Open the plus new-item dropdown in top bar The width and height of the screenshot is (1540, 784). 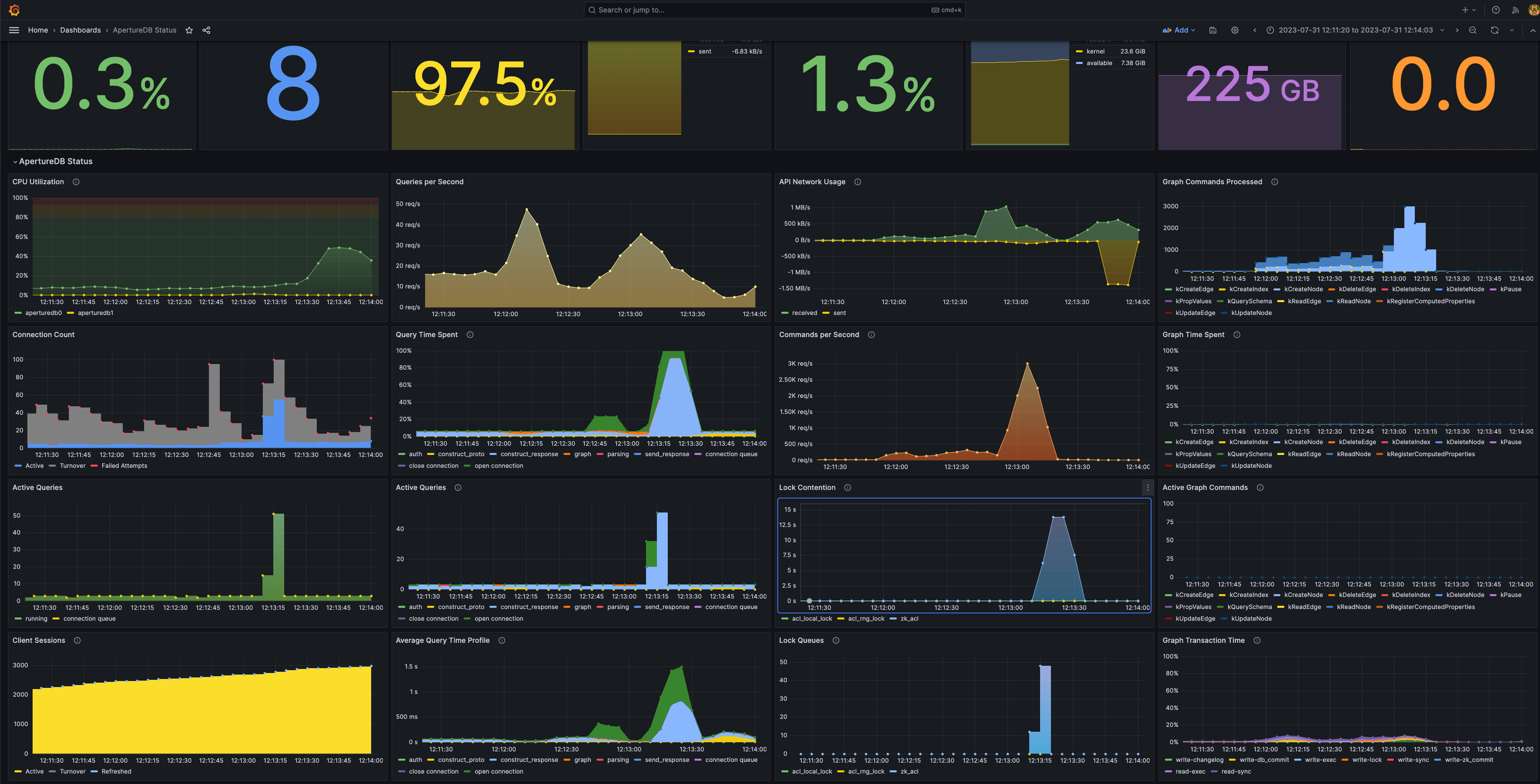tap(1469, 10)
